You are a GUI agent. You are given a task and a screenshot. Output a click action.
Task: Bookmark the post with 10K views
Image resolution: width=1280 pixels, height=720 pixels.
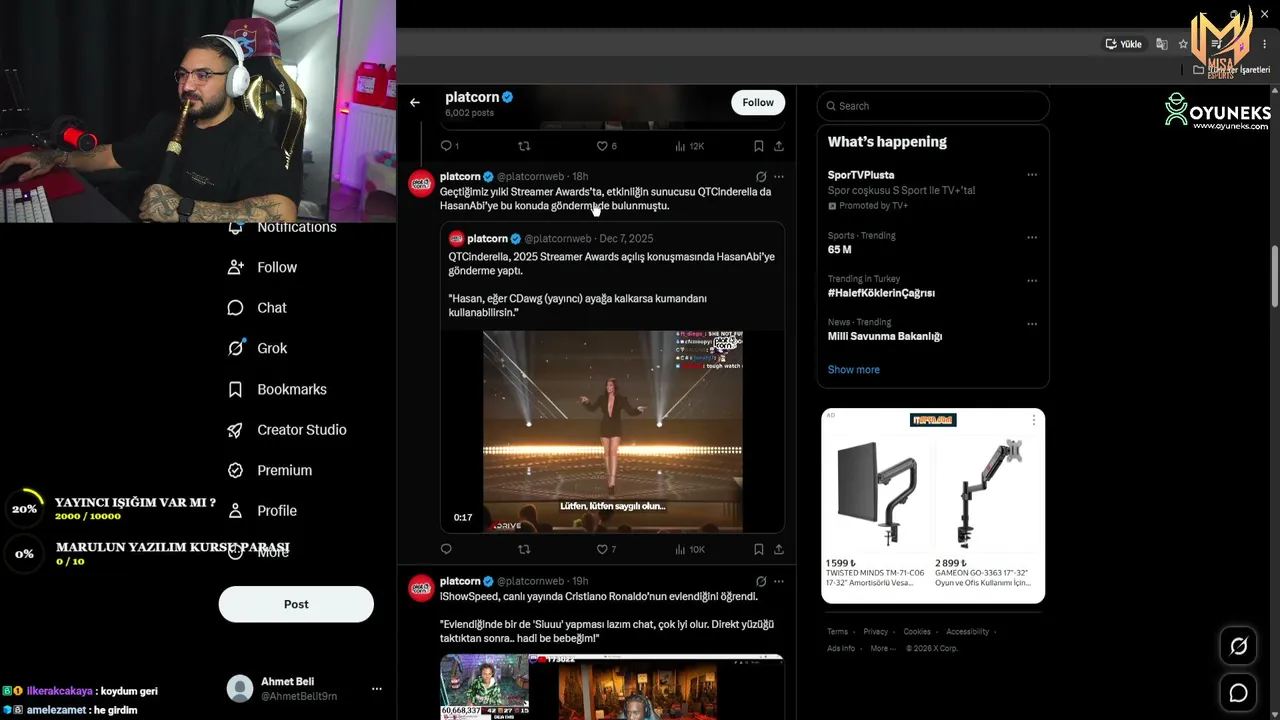coord(759,549)
